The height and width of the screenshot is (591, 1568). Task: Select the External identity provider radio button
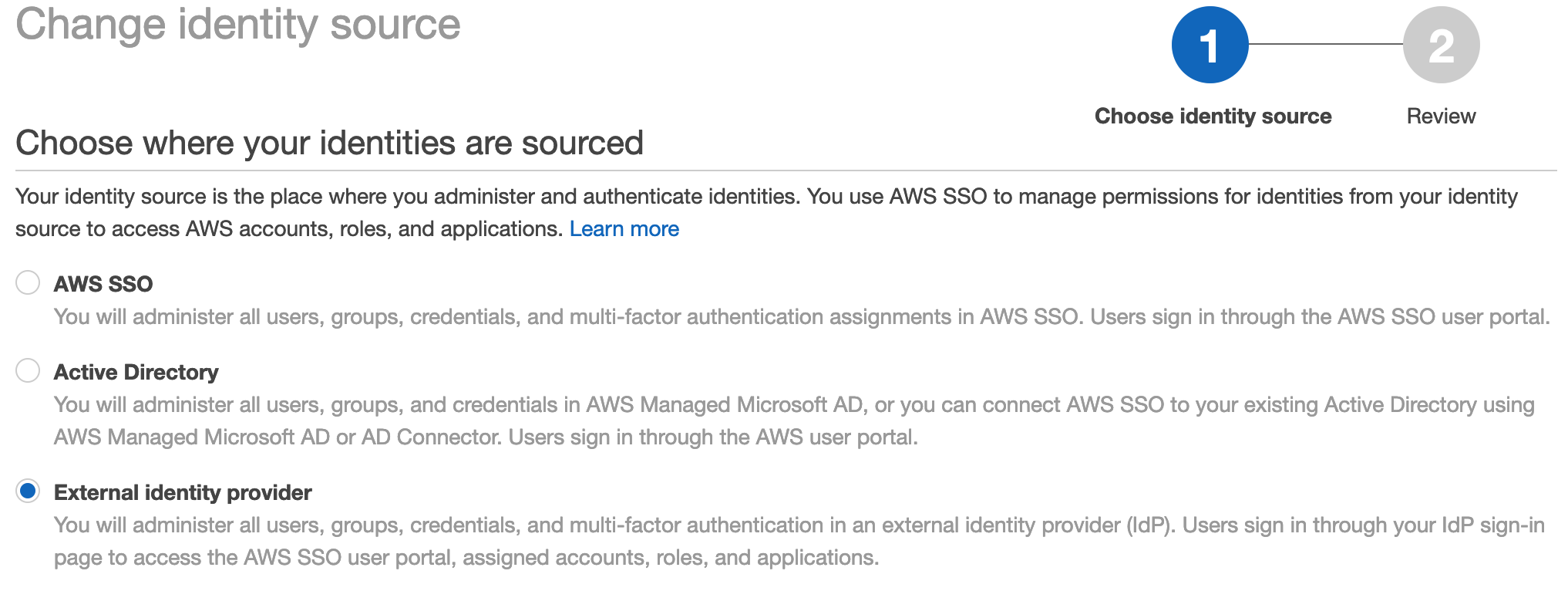pos(28,491)
